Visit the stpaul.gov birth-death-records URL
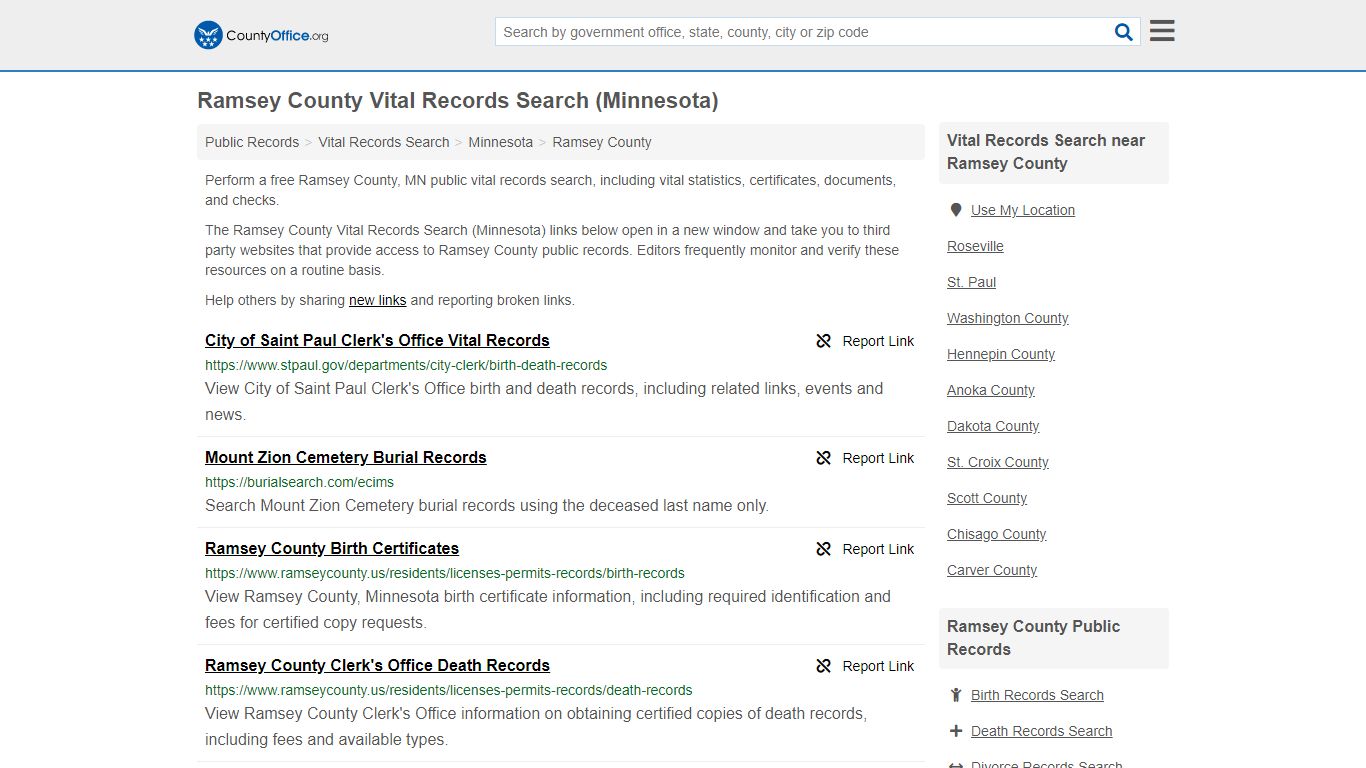 tap(406, 365)
